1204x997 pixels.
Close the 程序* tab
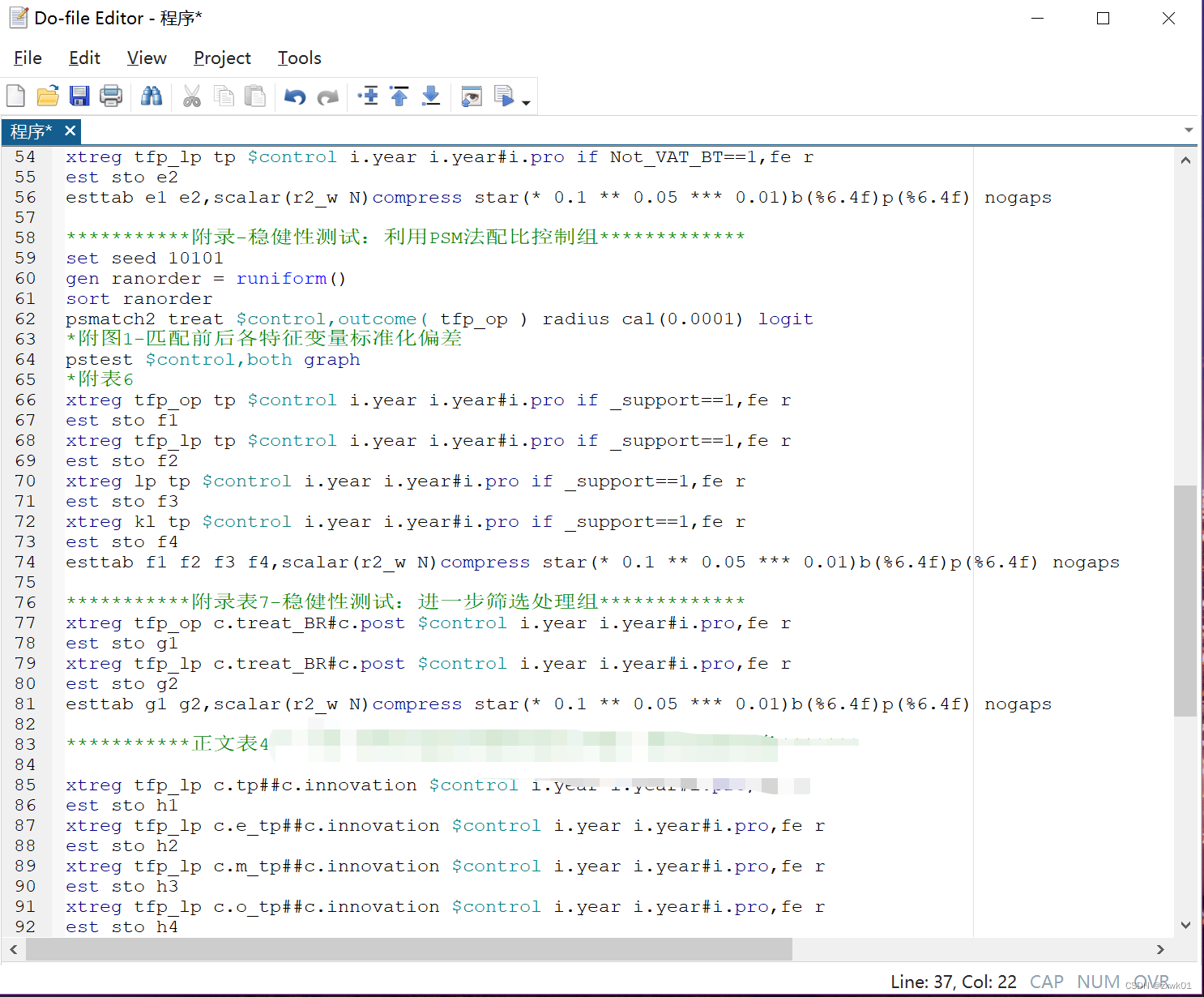point(70,131)
